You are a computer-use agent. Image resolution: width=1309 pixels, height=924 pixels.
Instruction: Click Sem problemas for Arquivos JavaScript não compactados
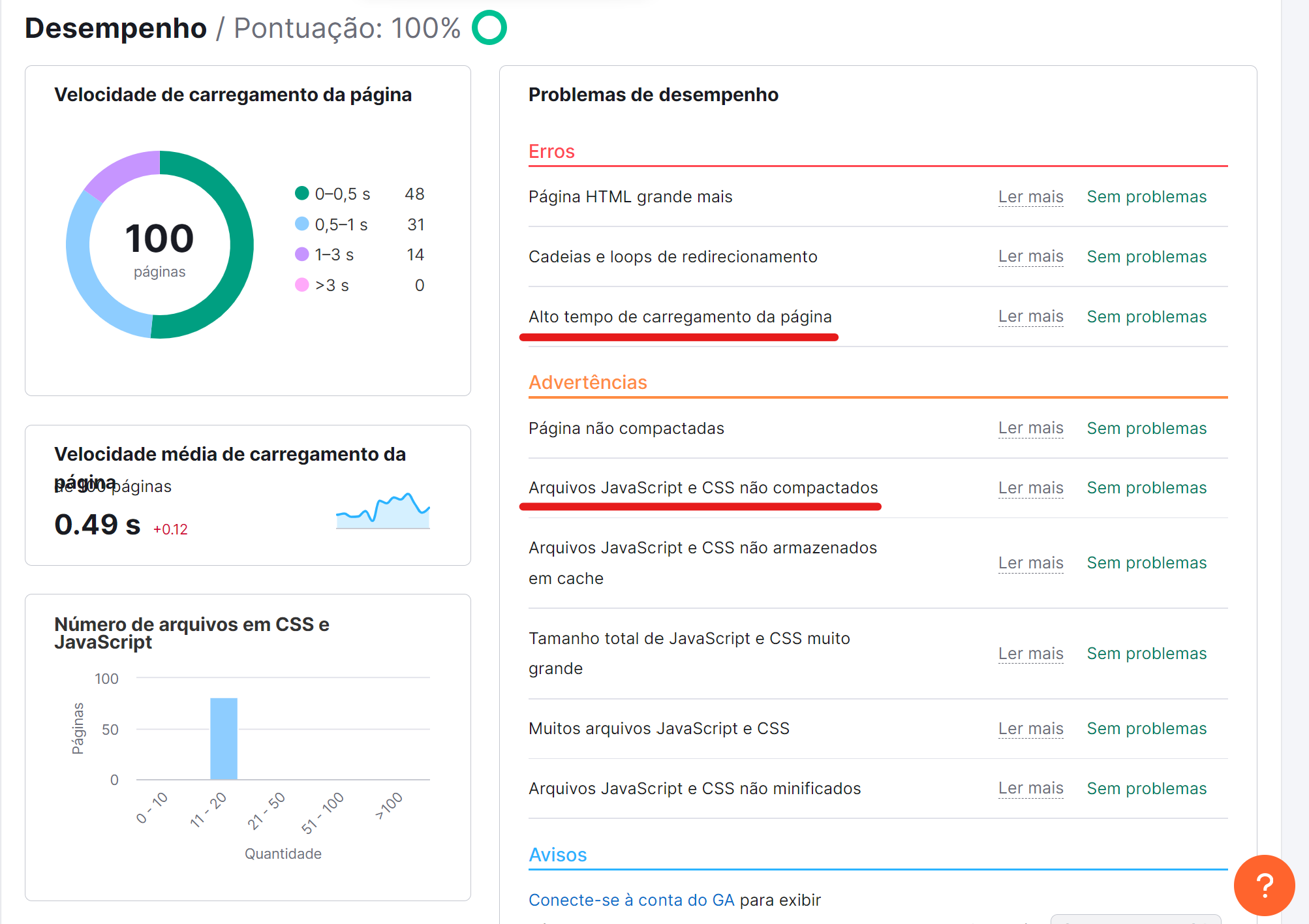pyautogui.click(x=1146, y=487)
